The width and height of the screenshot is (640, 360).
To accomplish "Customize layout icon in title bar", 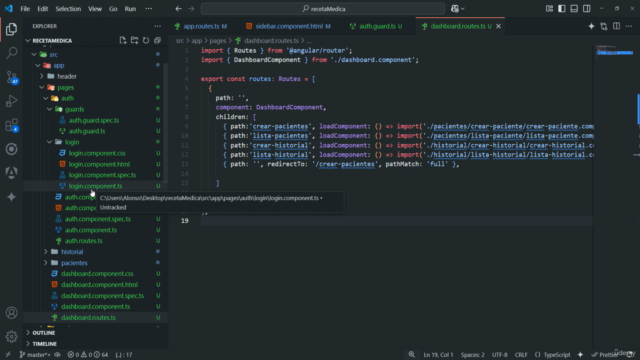I will pyautogui.click(x=549, y=9).
